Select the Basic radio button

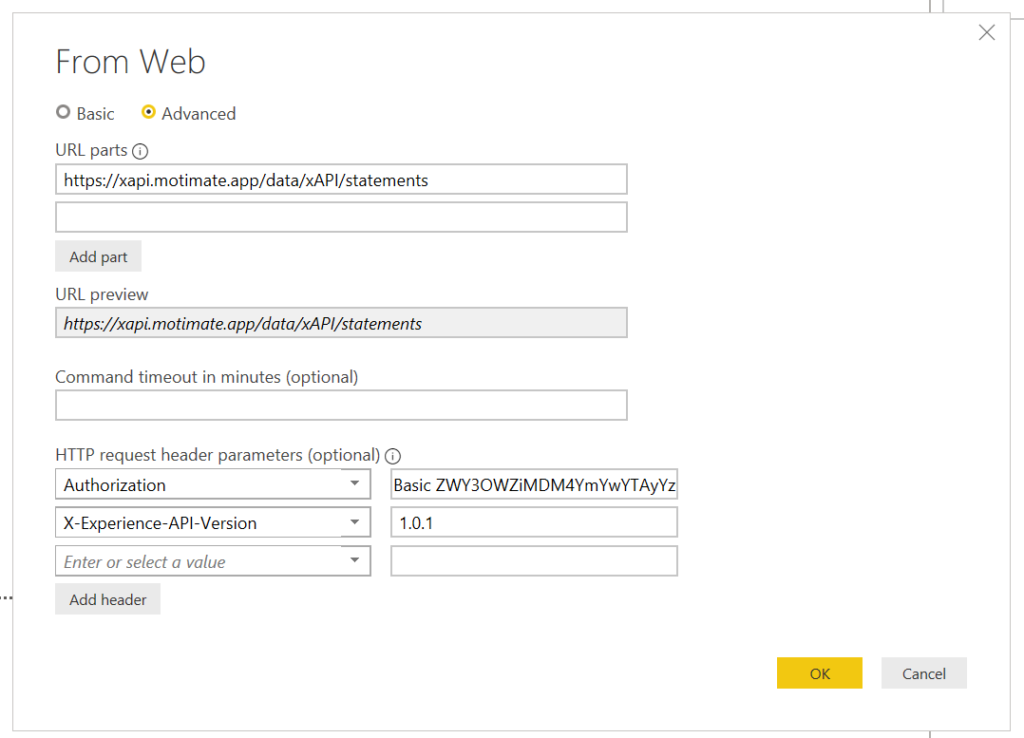point(63,113)
